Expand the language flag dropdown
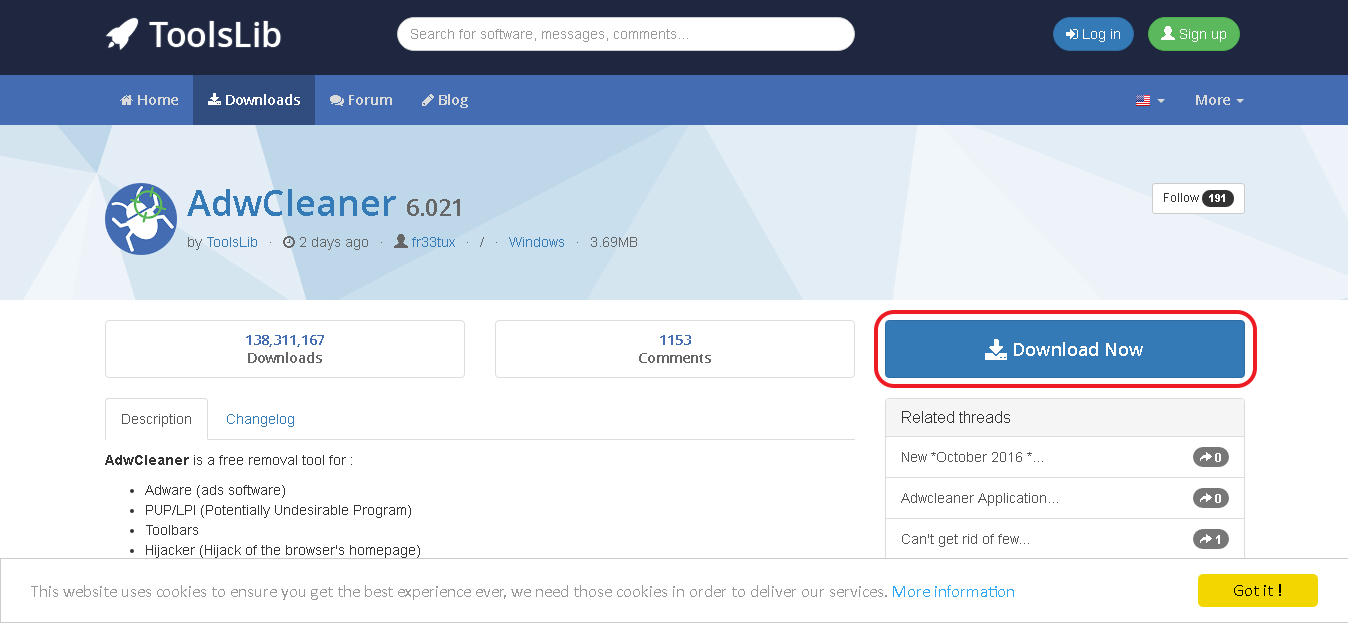This screenshot has width=1348, height=623. coord(1150,100)
